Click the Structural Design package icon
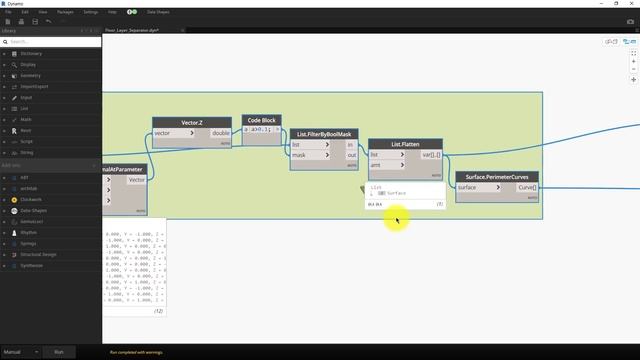640x360 pixels. (x=14, y=255)
